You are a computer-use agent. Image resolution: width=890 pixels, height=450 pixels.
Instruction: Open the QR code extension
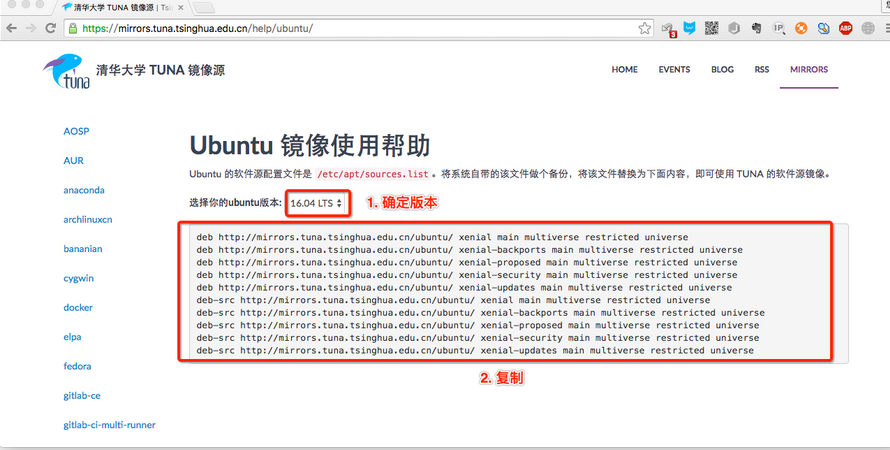(712, 28)
